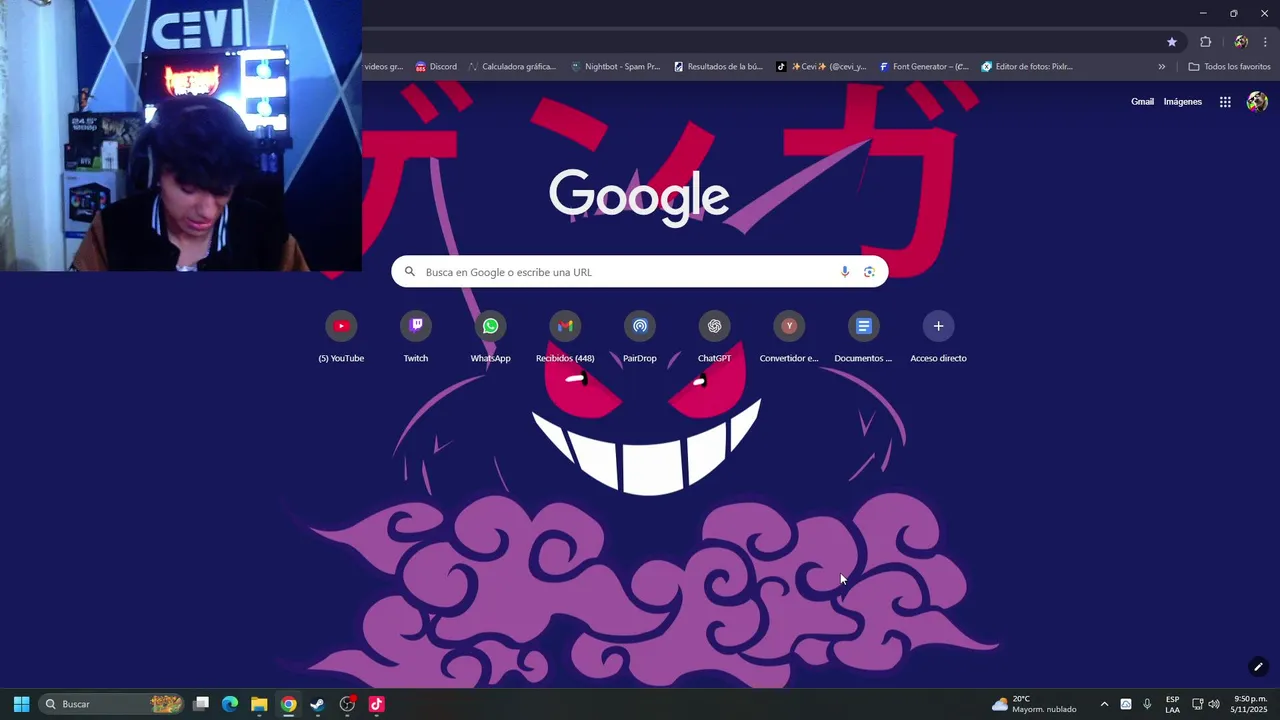Open Editor de fotos: Pixlr bookmark
Screen dimensions: 1280x720
[x=1027, y=67]
